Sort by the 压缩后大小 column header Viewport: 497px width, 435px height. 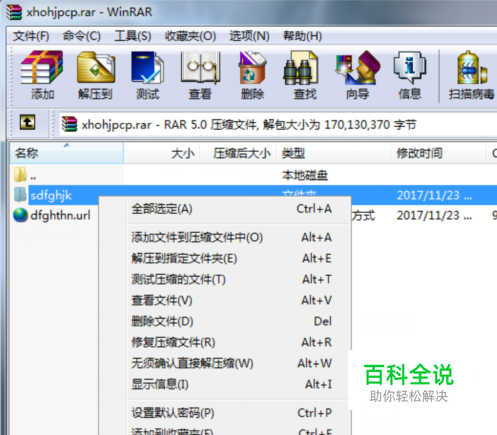click(238, 153)
